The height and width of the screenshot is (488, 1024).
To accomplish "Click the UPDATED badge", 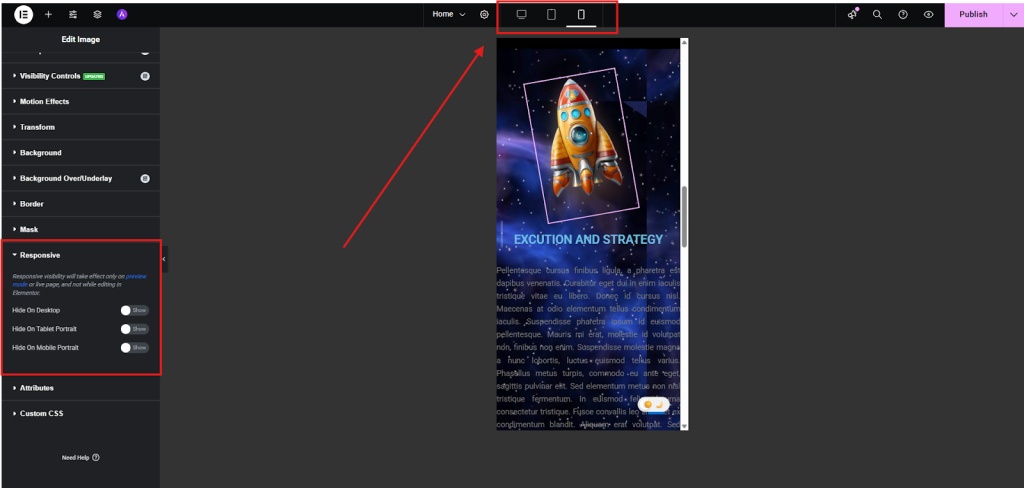I will click(x=94, y=76).
